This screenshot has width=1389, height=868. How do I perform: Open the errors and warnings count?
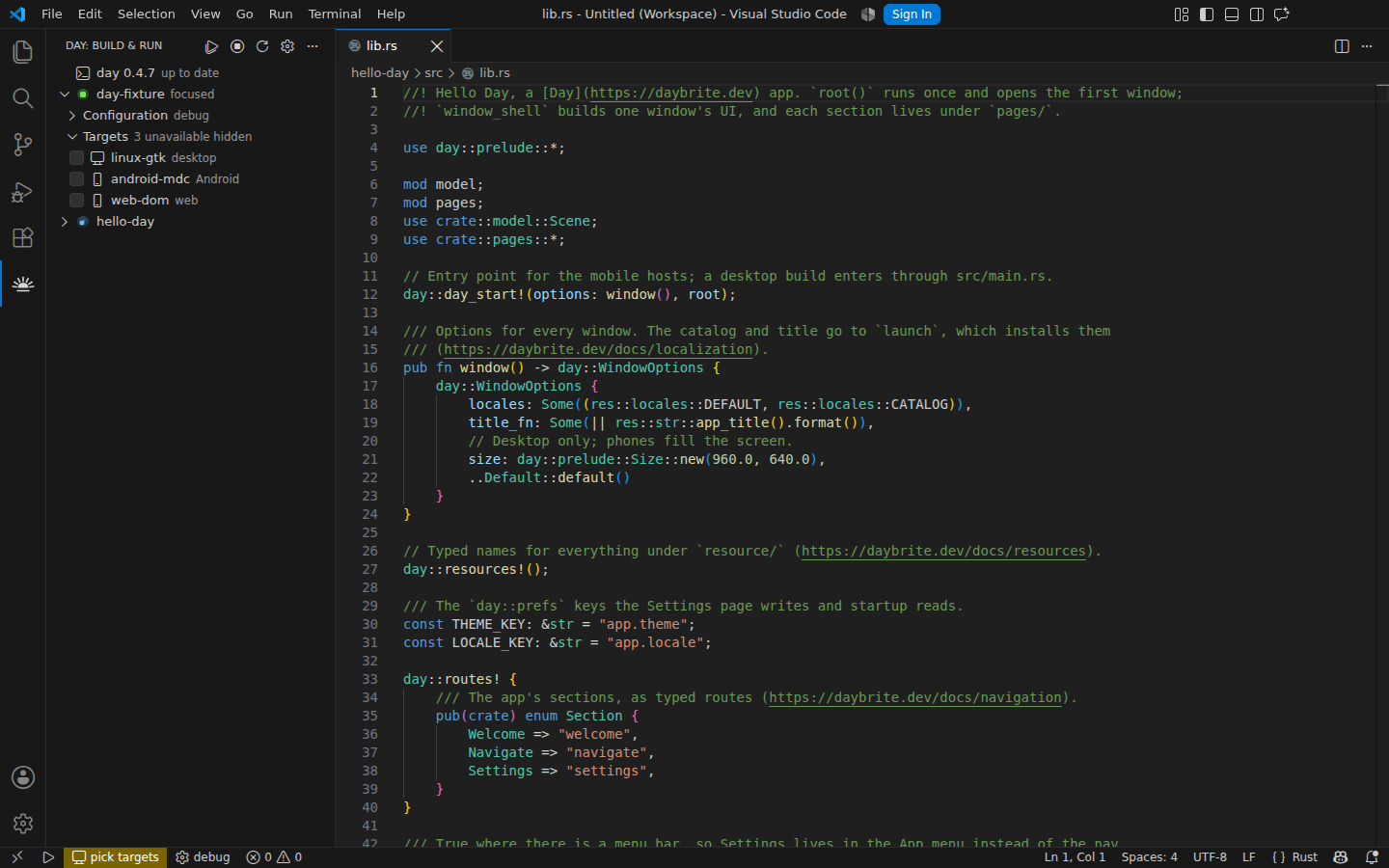point(274,857)
